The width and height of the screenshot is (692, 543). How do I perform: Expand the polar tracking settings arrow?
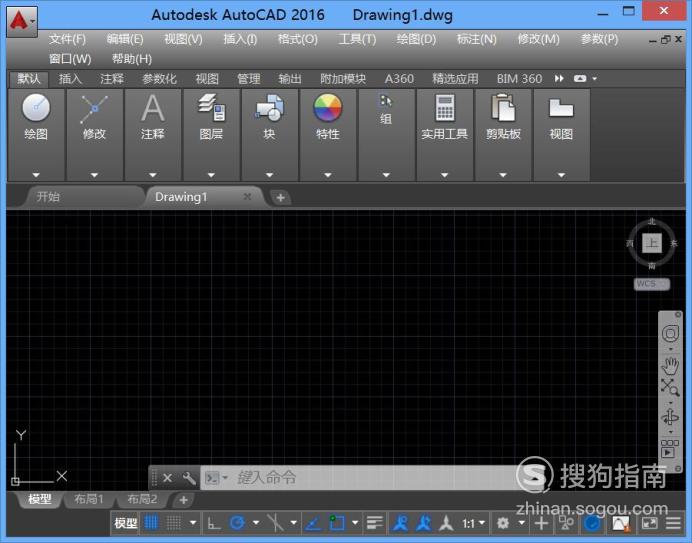click(256, 523)
